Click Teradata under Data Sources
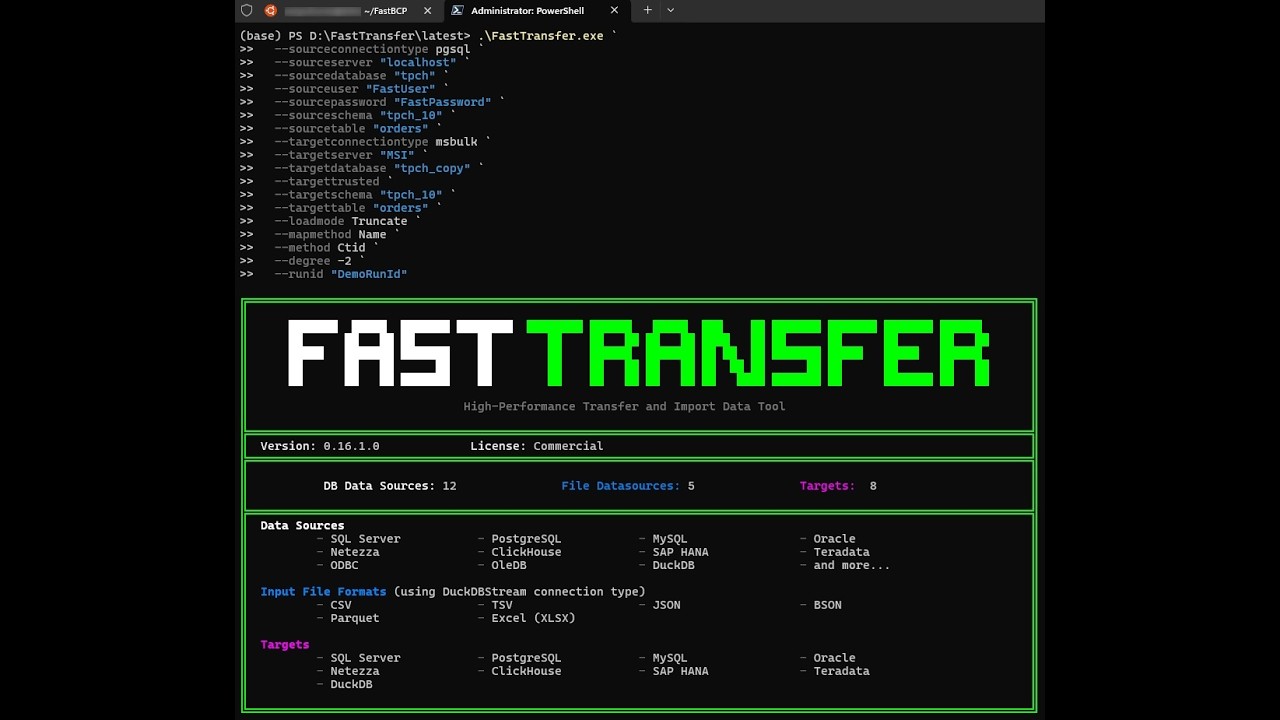1280x720 pixels. pyautogui.click(x=841, y=552)
